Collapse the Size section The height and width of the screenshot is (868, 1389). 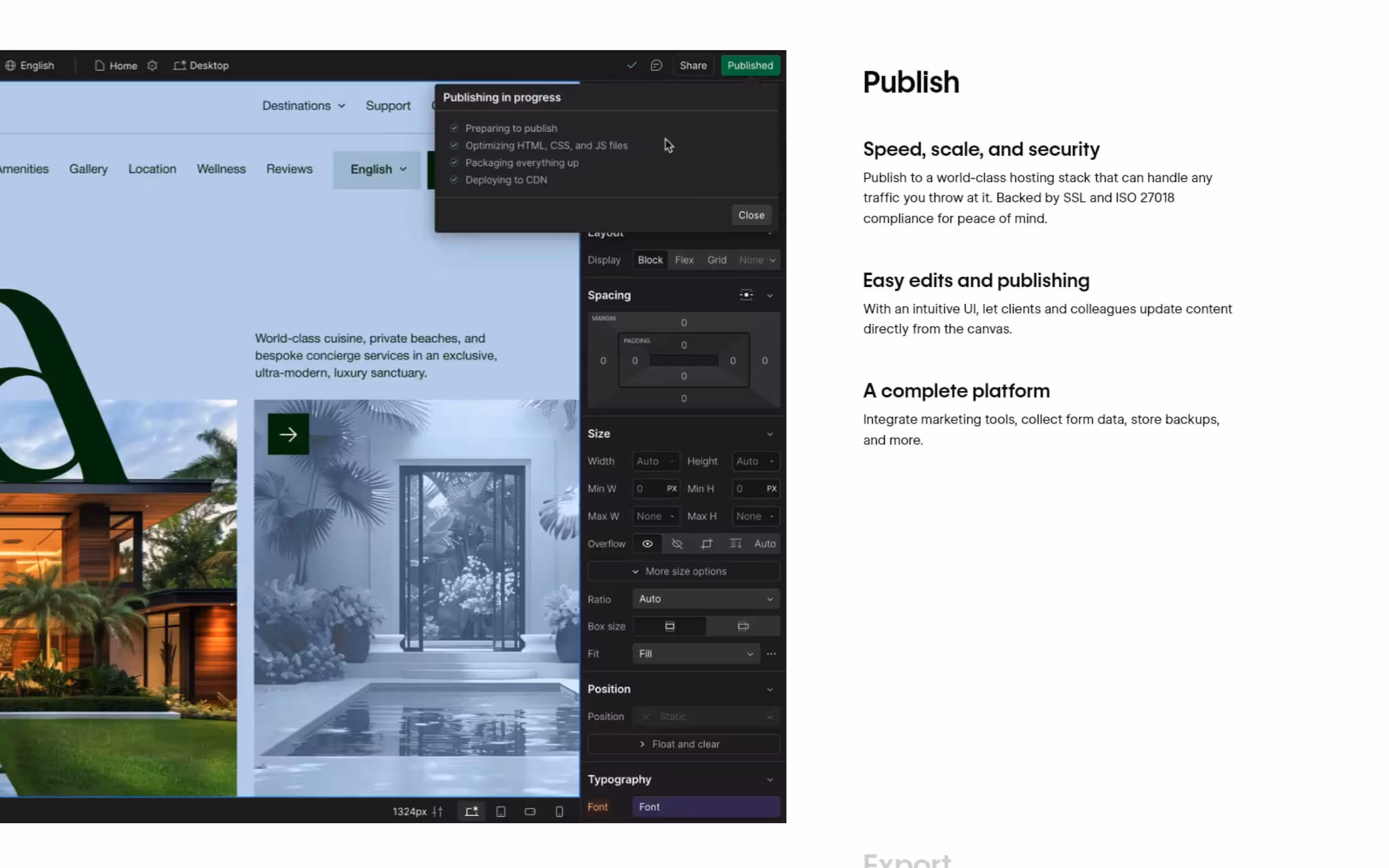click(x=770, y=433)
